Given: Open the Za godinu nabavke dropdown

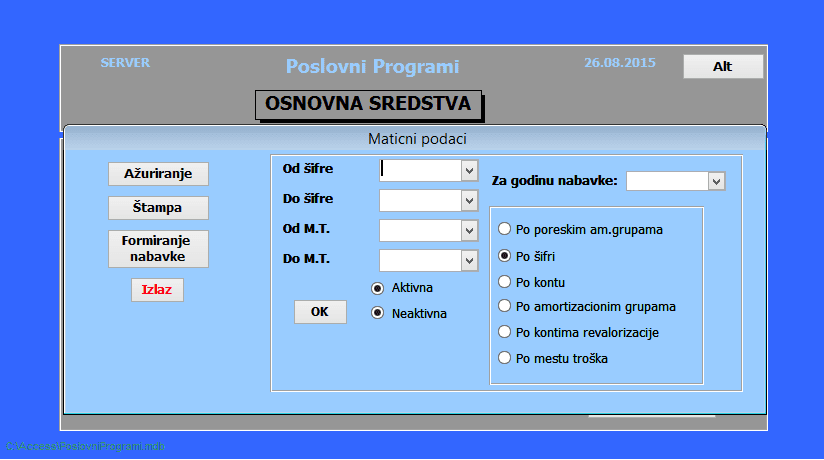Looking at the screenshot, I should click(x=715, y=181).
